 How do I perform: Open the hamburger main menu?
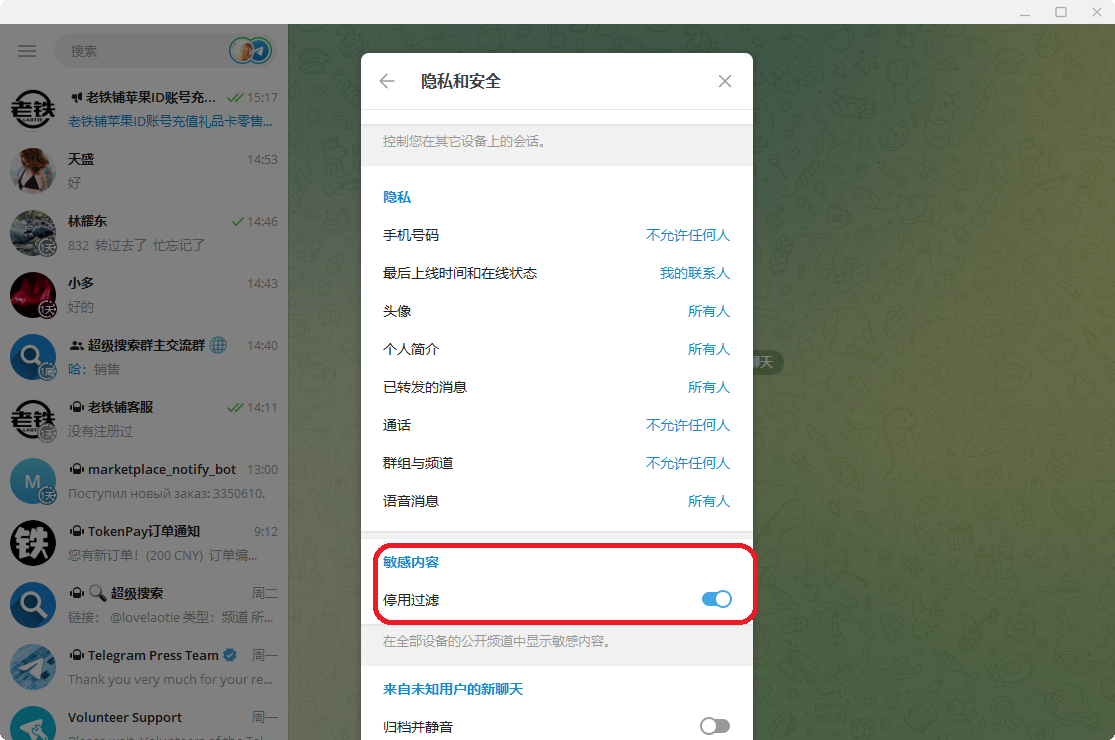coord(27,51)
